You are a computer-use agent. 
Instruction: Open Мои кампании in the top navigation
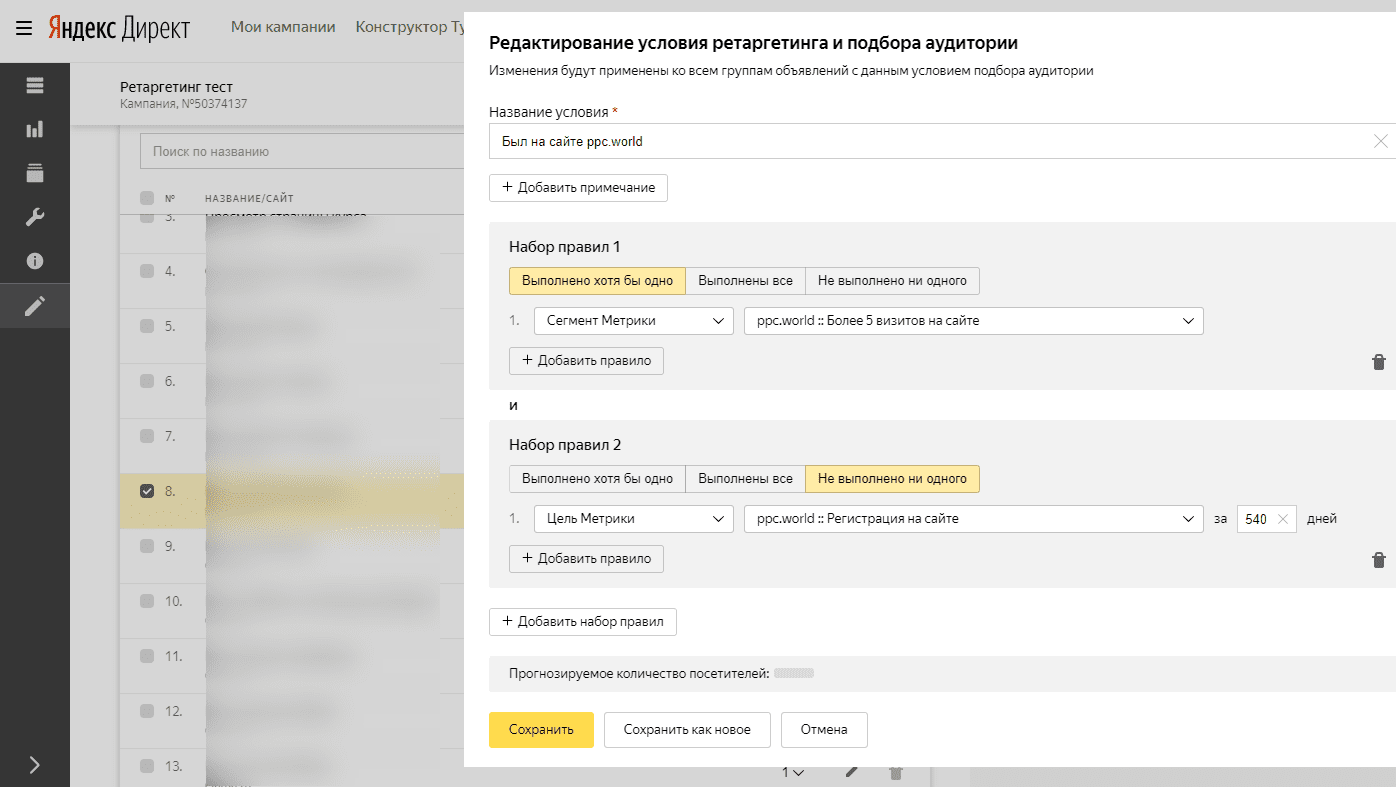click(283, 27)
